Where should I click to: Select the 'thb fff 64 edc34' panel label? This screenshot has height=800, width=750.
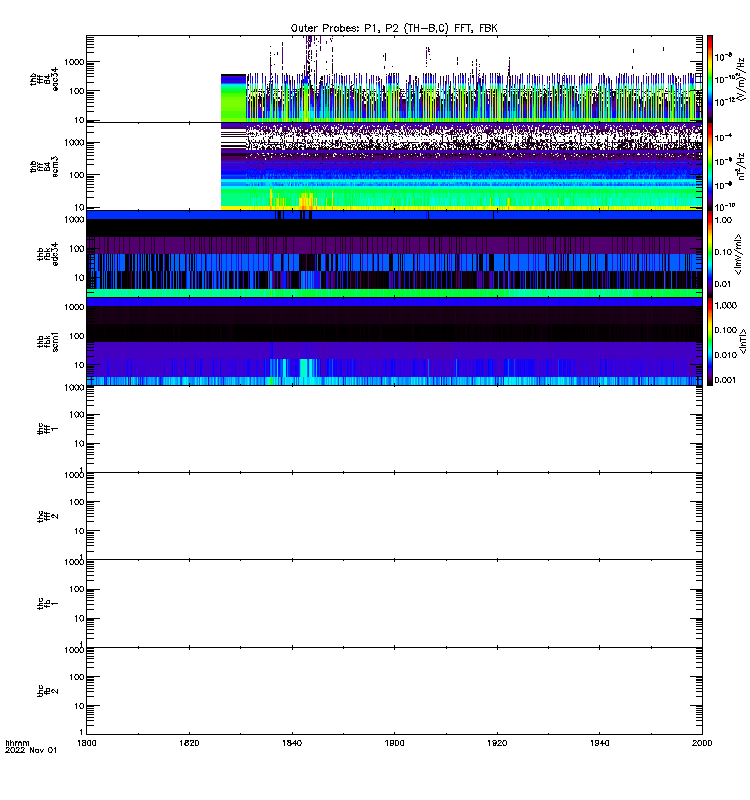[44, 79]
